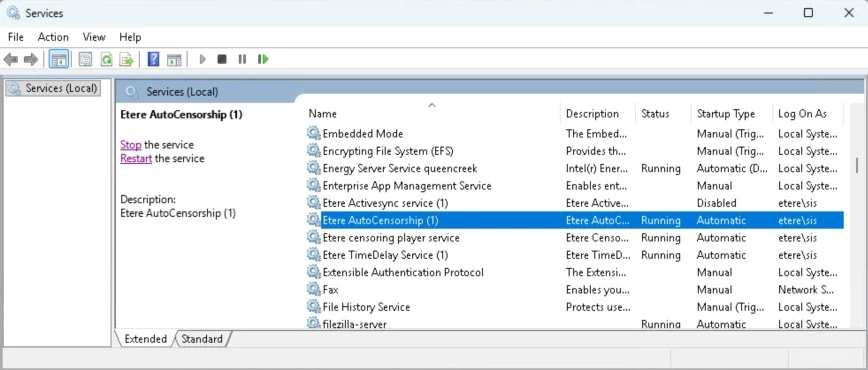This screenshot has width=868, height=370.
Task: Toggle Show/Hide Console Tree toolbar button
Action: click(x=59, y=59)
